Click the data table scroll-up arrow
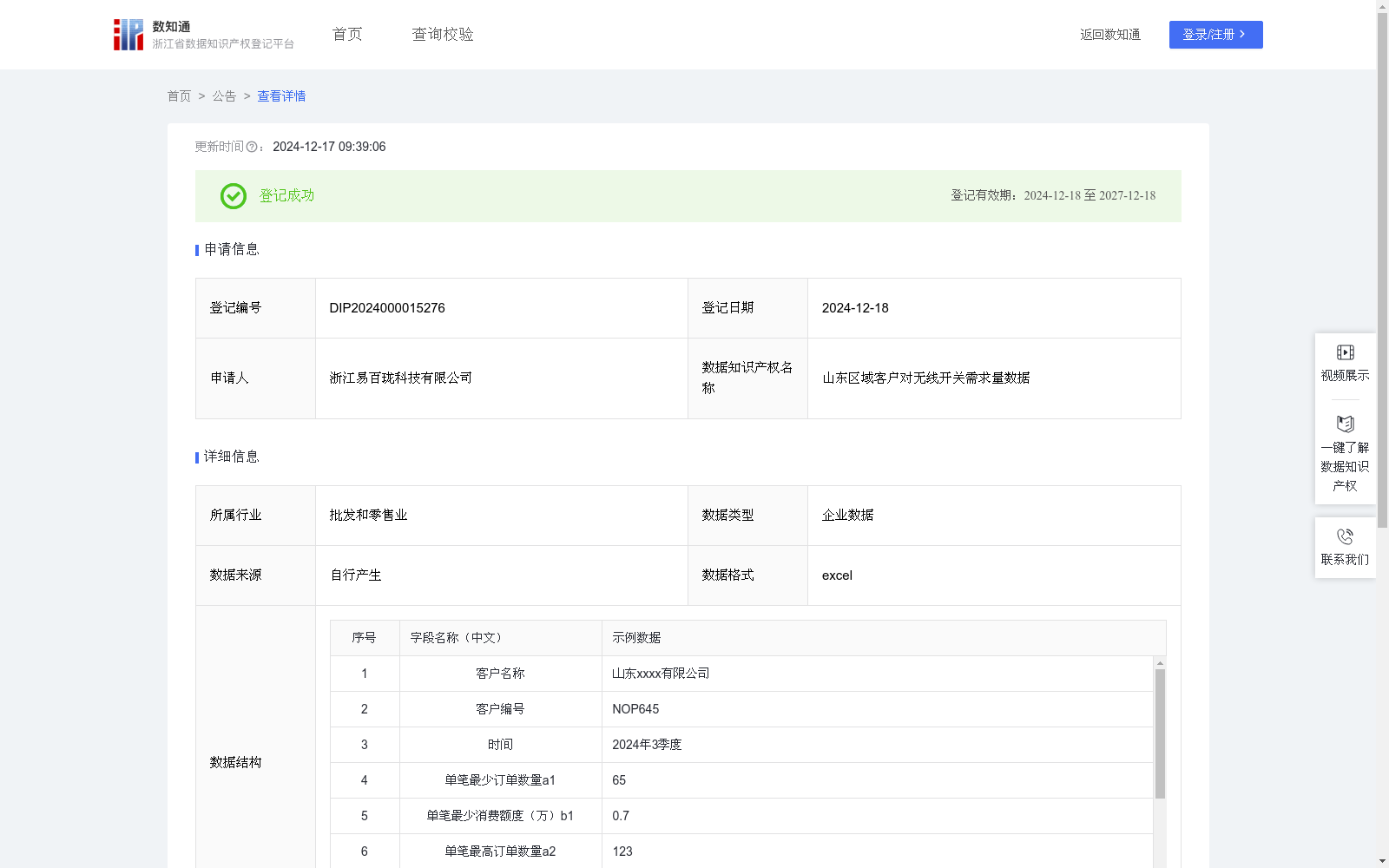The height and width of the screenshot is (868, 1389). [x=1160, y=663]
